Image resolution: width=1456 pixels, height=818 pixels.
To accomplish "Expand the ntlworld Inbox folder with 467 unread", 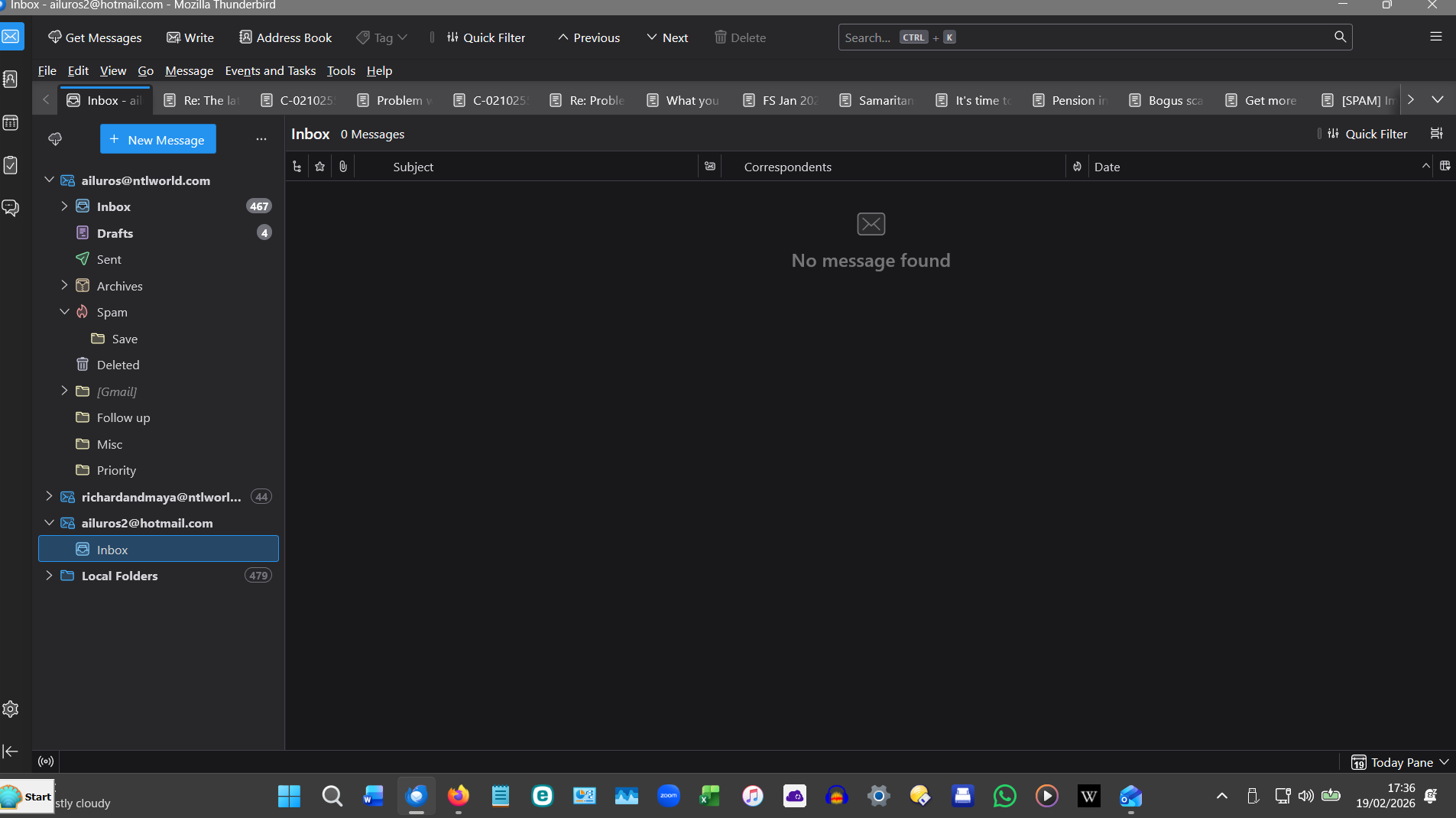I will click(65, 206).
